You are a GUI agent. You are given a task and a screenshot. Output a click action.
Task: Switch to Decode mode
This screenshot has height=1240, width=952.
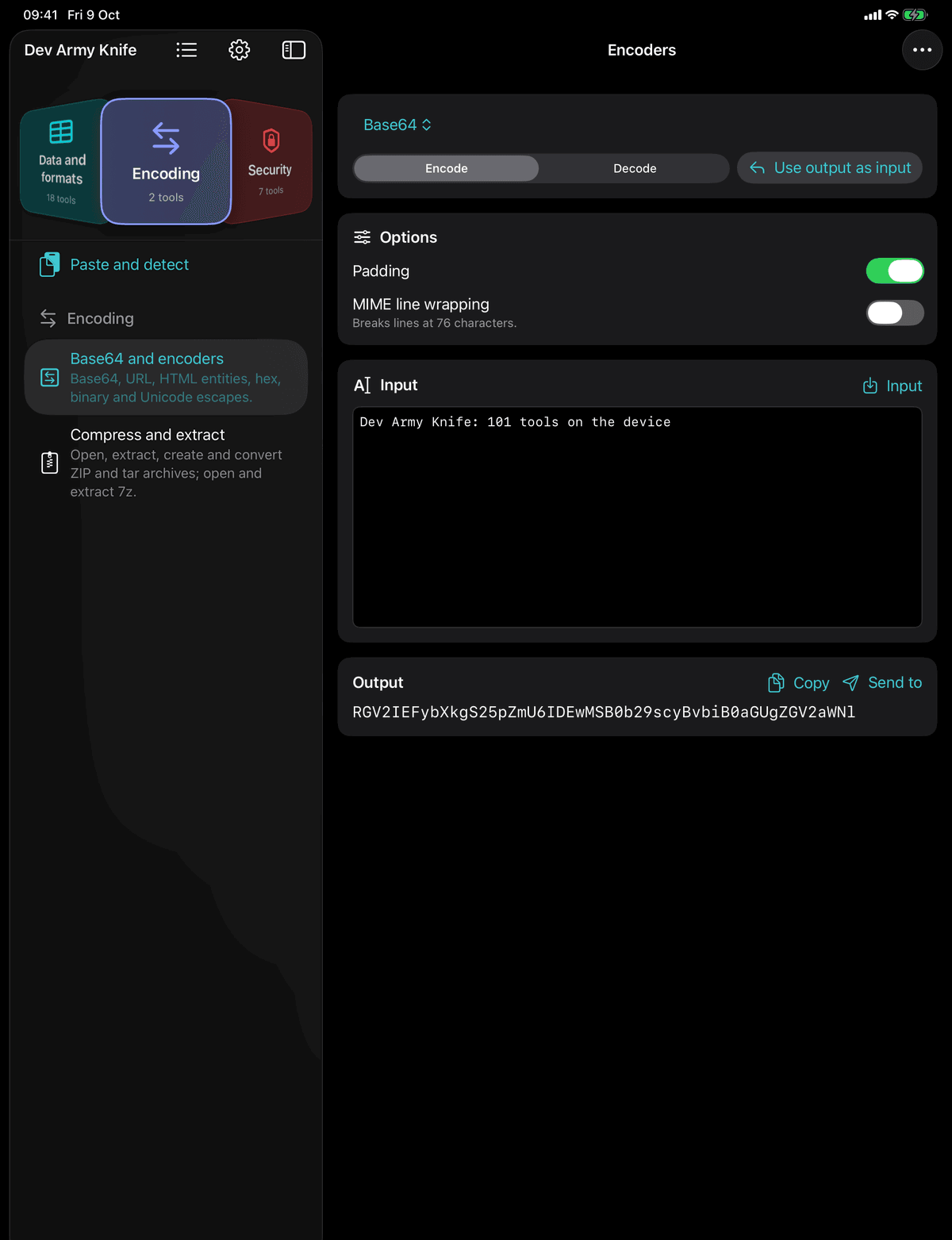[635, 168]
